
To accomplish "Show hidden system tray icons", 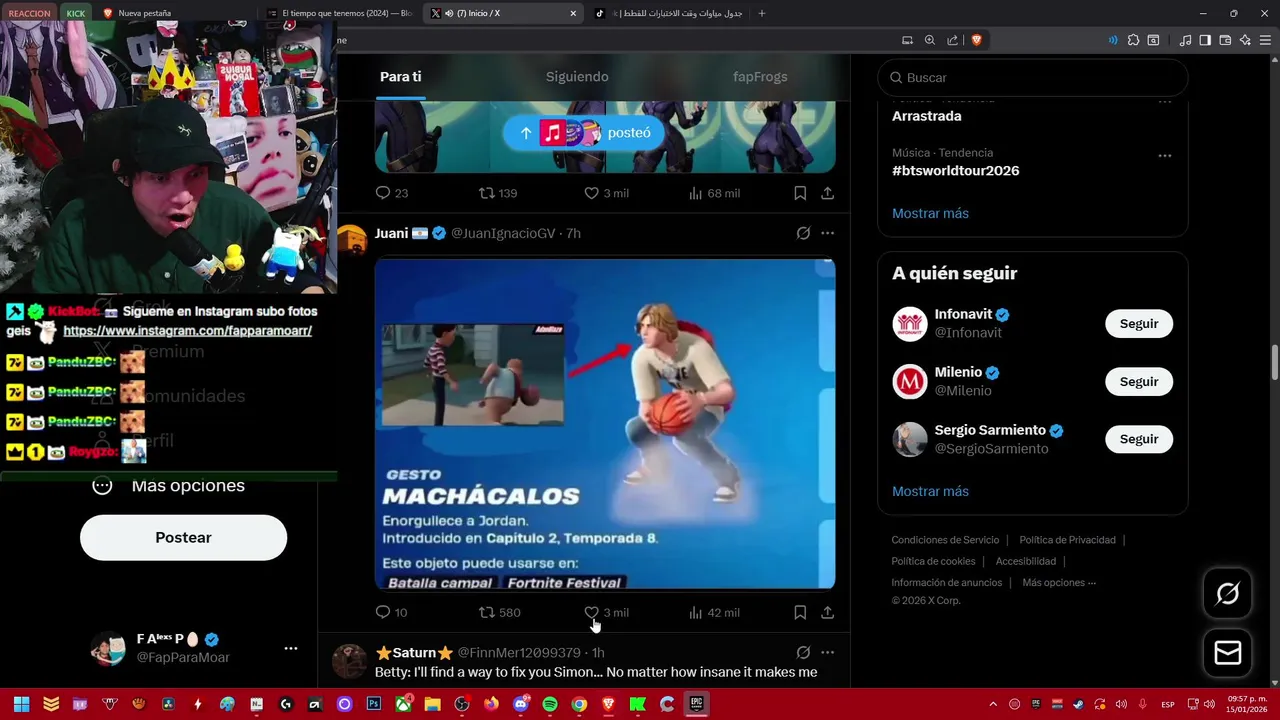I will (993, 704).
